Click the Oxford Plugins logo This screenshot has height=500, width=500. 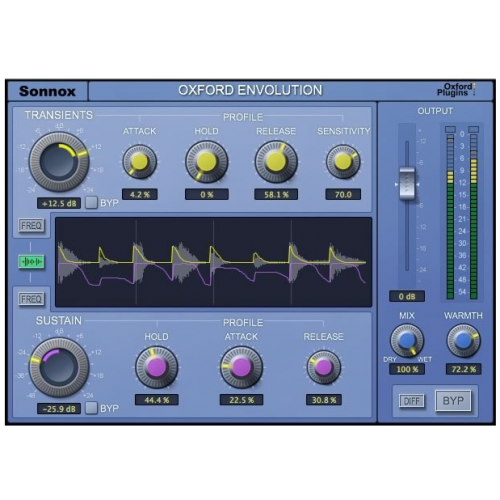click(456, 90)
